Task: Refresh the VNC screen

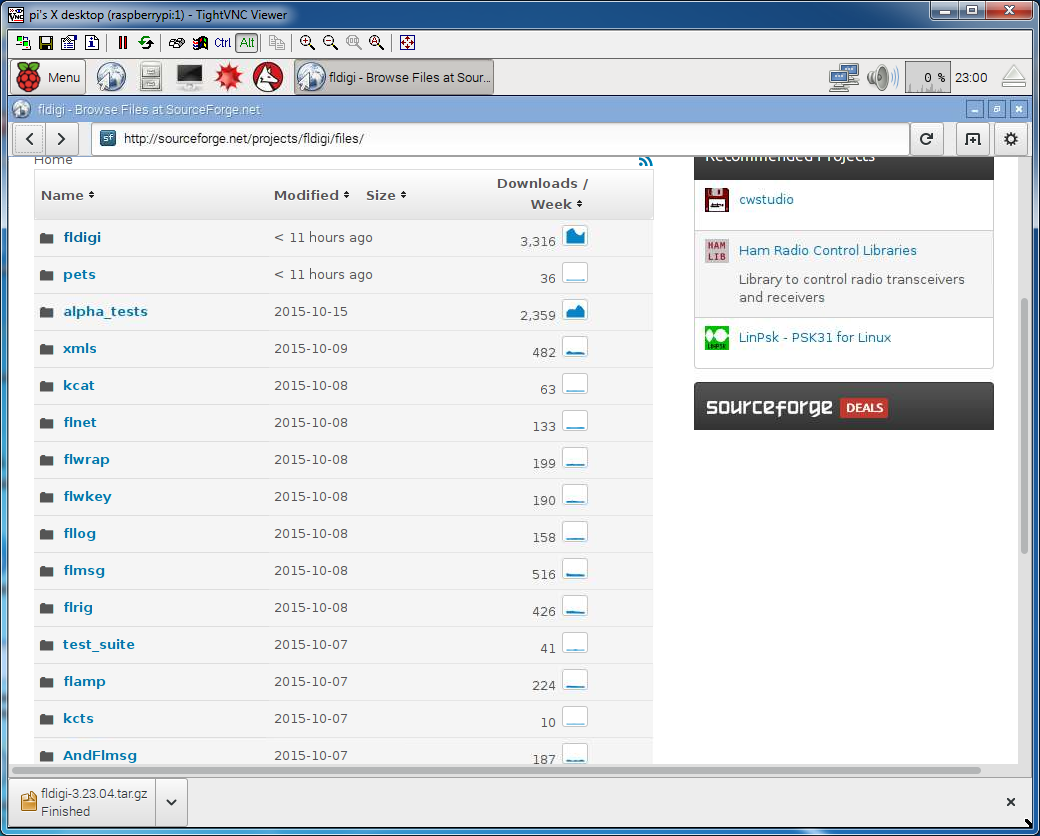Action: click(x=146, y=43)
